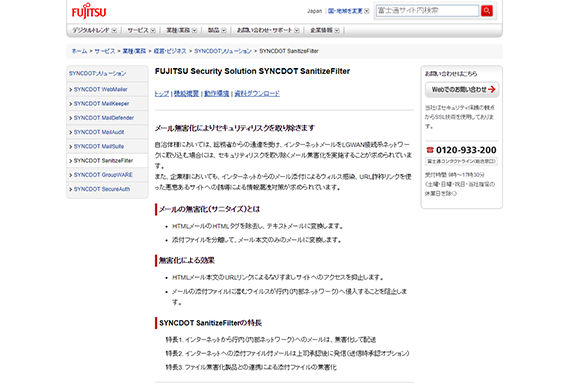Open the 機能概要 link
This screenshot has width=567, height=392.
point(186,94)
